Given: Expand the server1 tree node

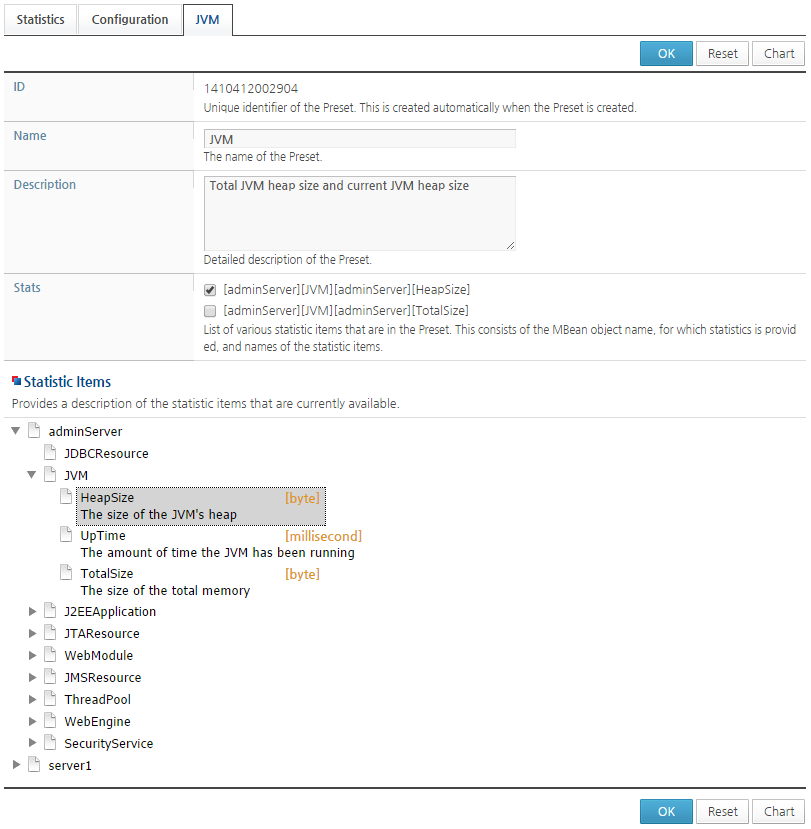Looking at the screenshot, I should point(16,764).
